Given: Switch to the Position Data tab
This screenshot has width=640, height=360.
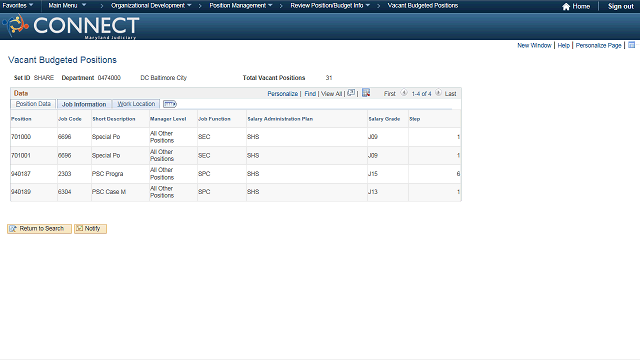Looking at the screenshot, I should [33, 104].
